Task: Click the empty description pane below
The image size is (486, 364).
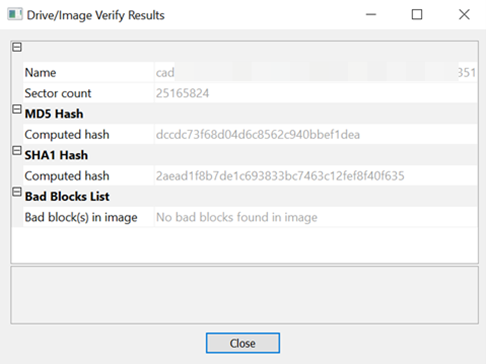Action: click(x=244, y=295)
